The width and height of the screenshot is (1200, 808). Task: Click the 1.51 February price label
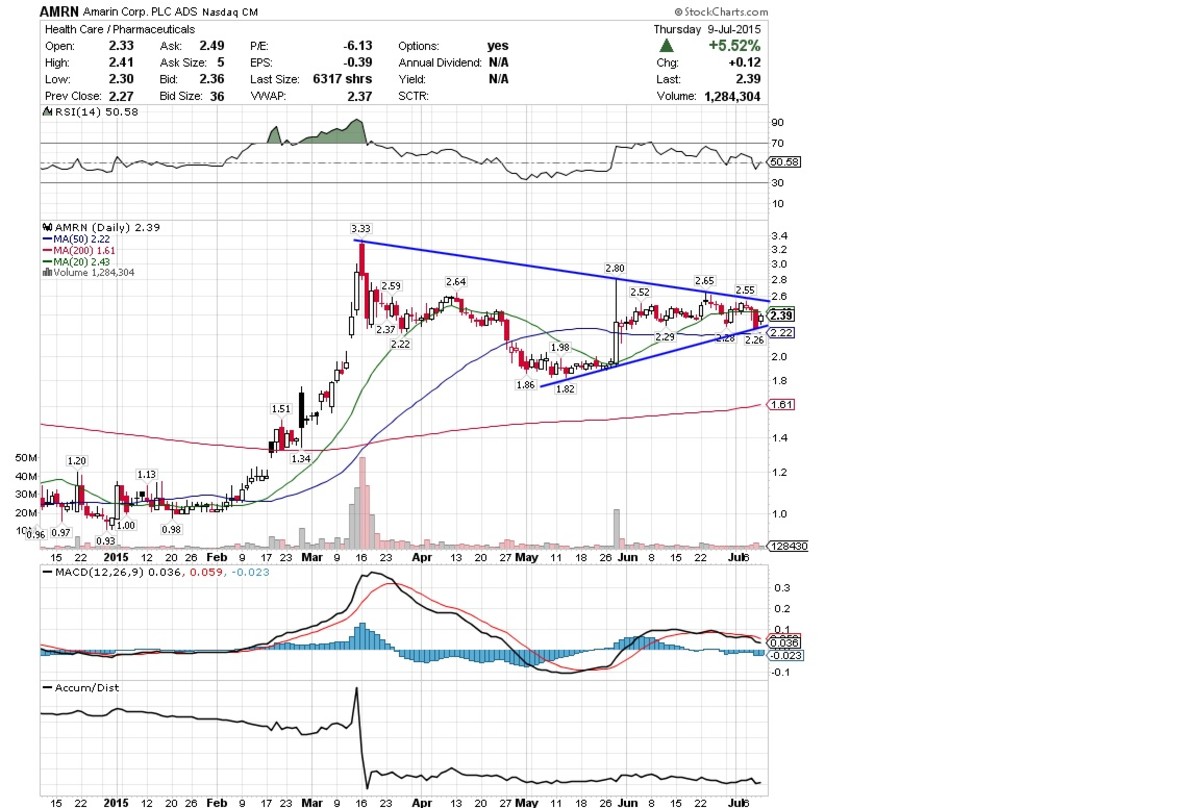[281, 409]
